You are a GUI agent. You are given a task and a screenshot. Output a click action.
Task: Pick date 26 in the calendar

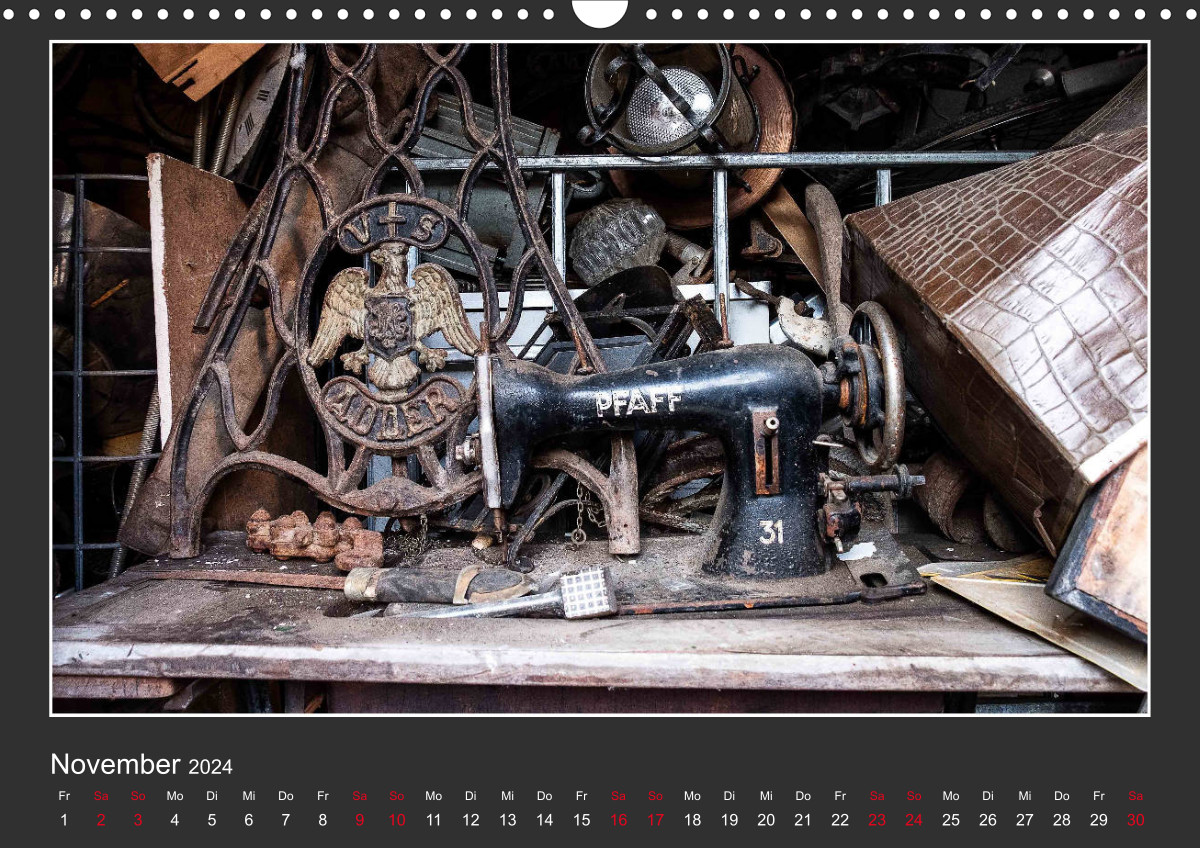tap(988, 820)
